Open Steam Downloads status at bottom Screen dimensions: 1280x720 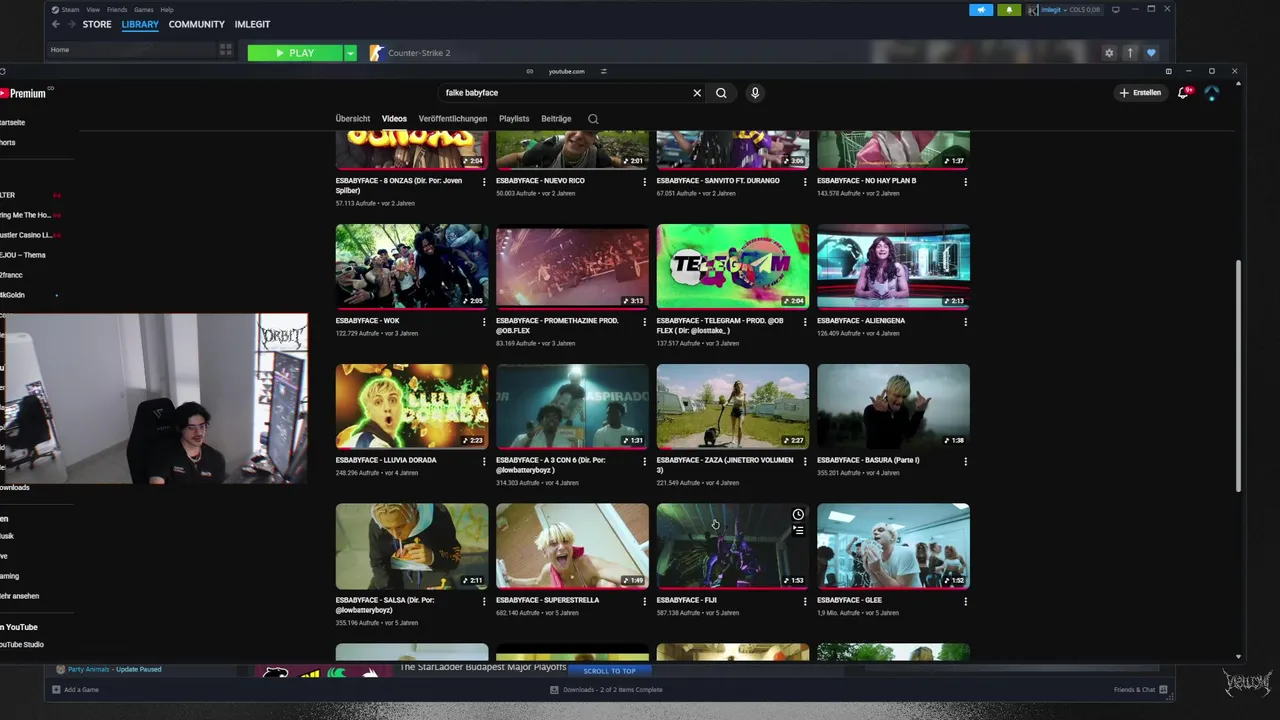(606, 690)
